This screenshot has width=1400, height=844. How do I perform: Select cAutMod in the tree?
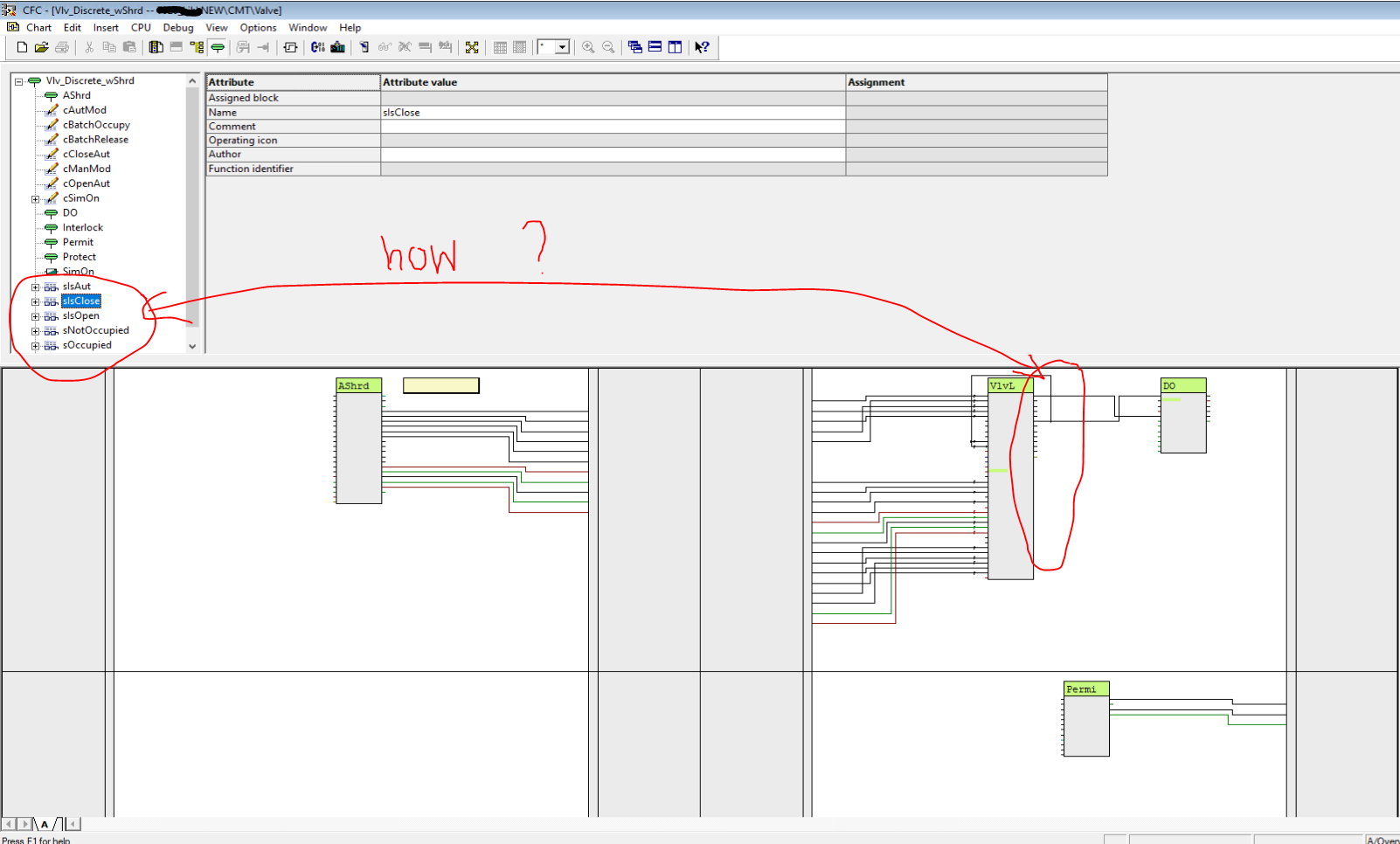(x=85, y=110)
